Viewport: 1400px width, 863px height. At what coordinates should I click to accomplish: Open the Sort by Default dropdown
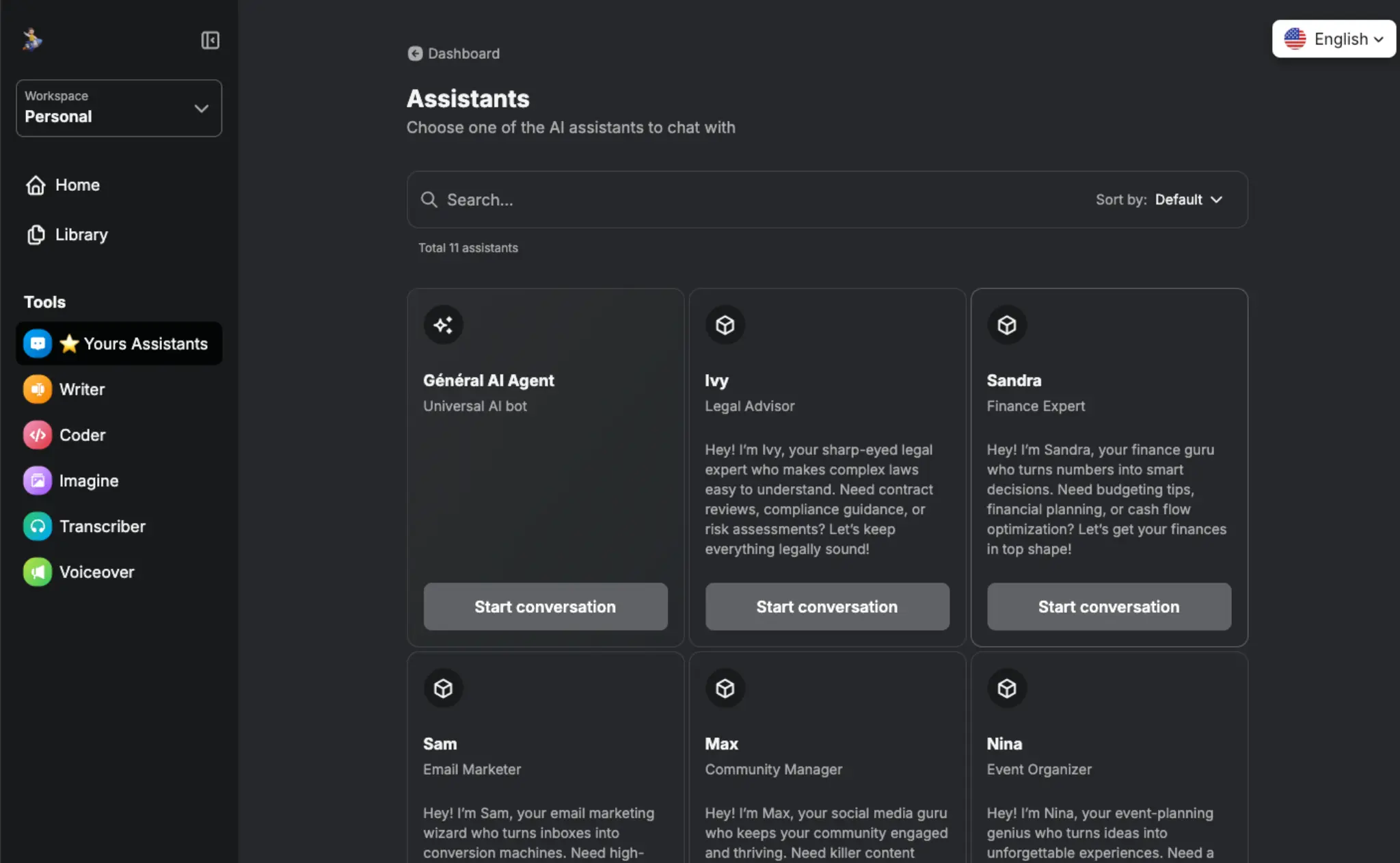tap(1188, 200)
